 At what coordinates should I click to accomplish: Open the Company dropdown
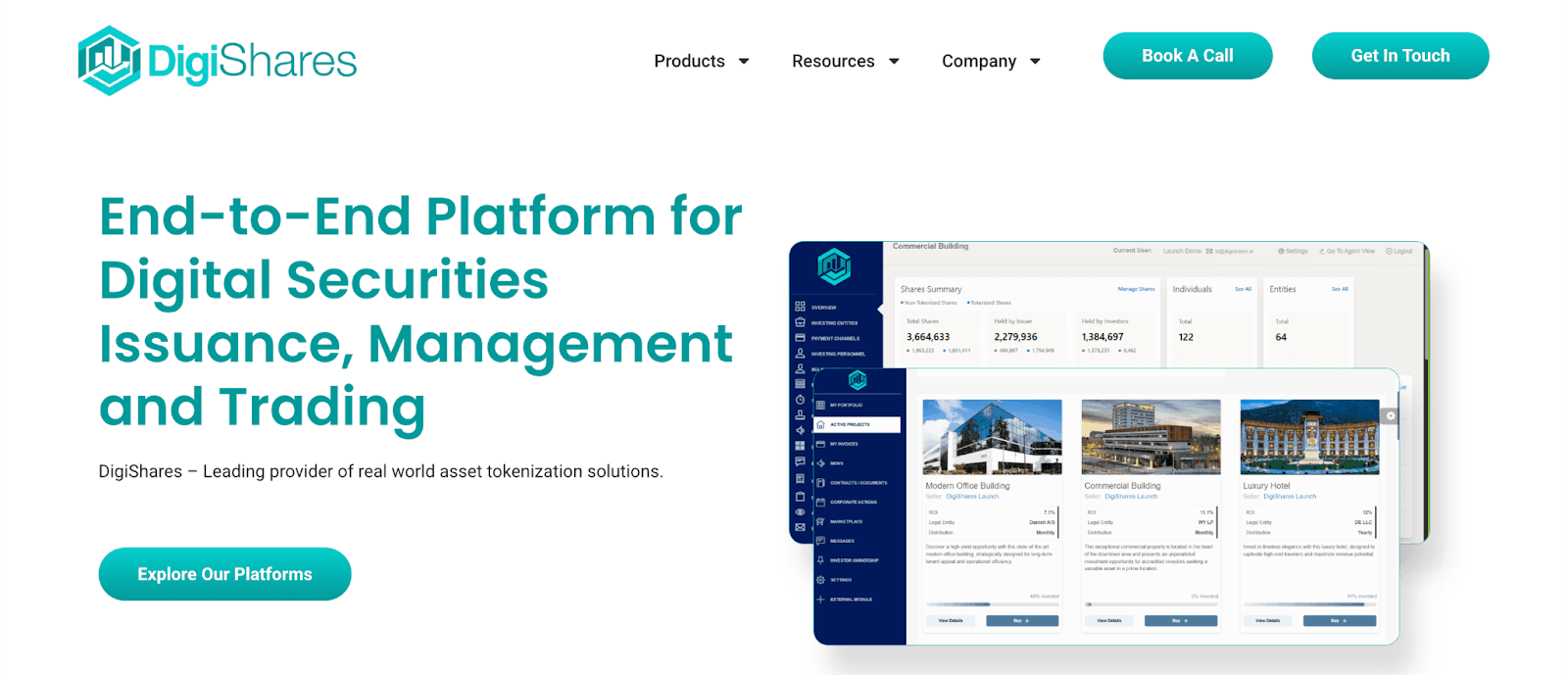pyautogui.click(x=991, y=61)
